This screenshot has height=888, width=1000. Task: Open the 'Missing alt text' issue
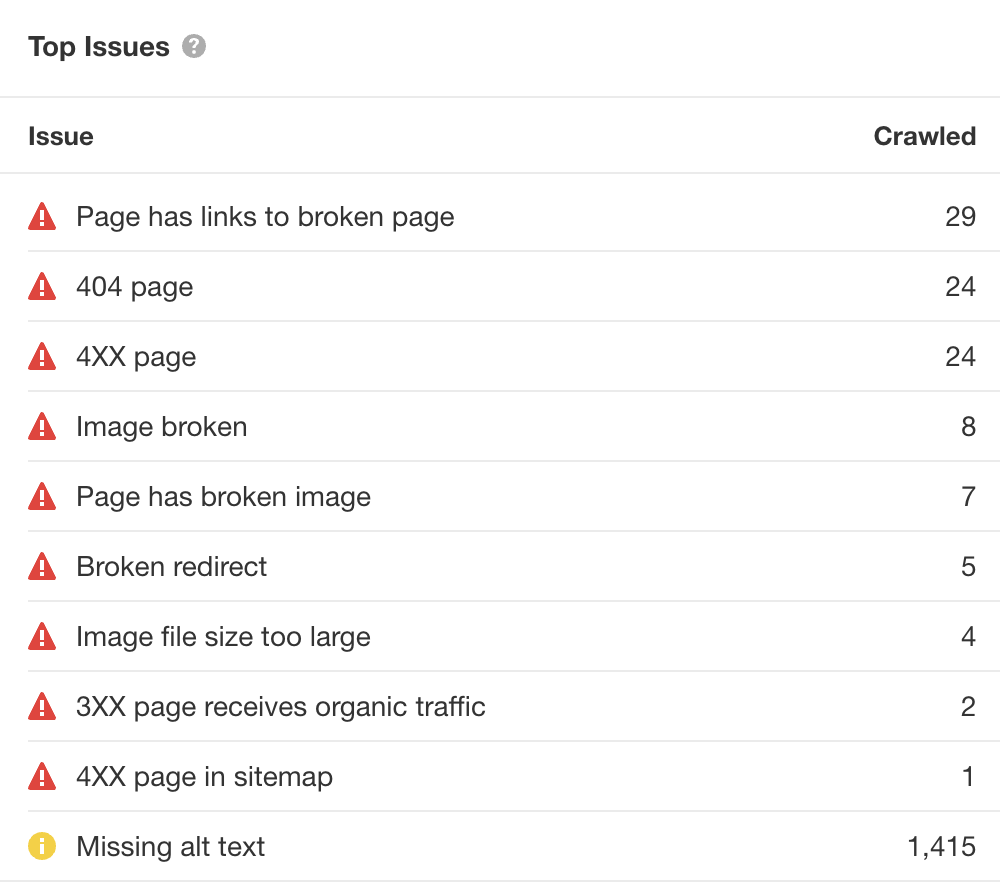click(171, 847)
